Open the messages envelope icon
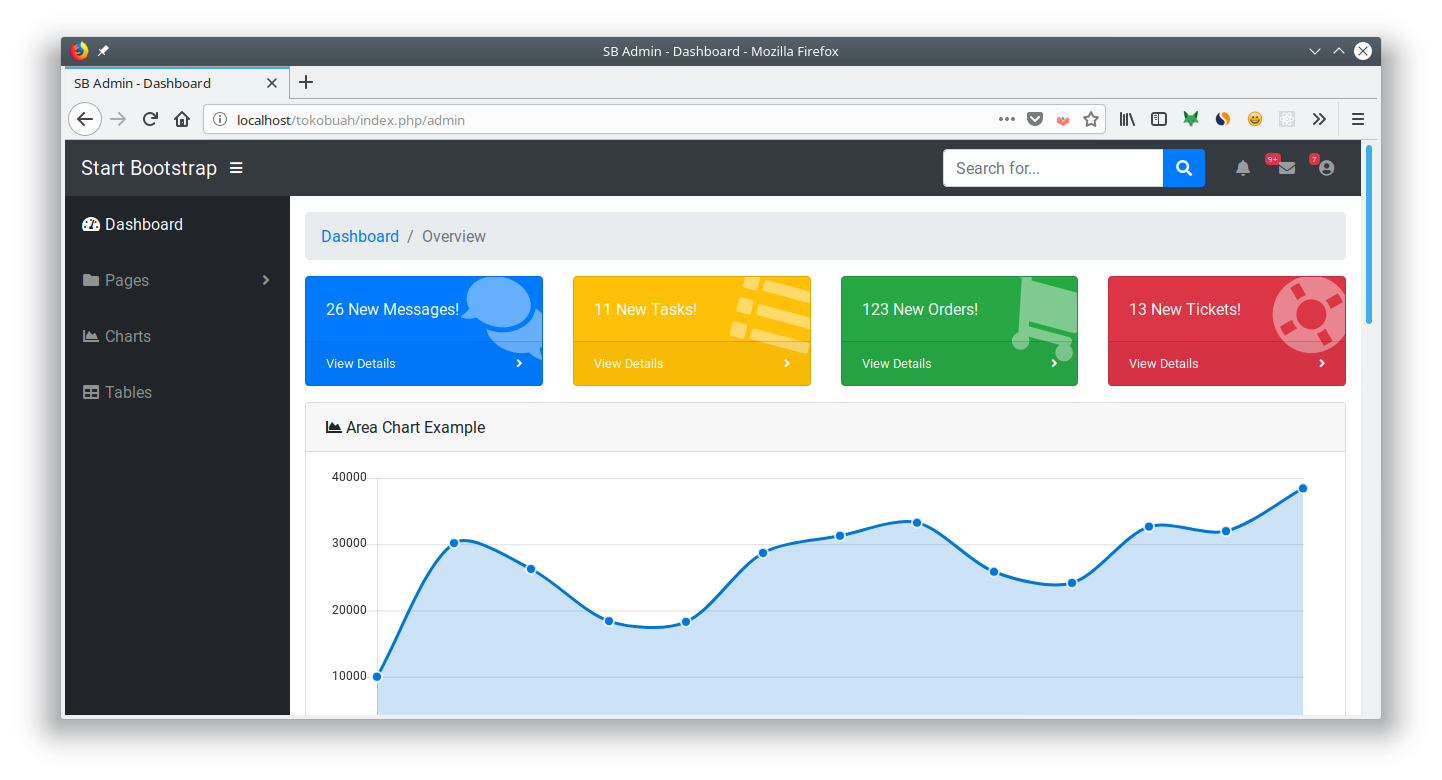1442x780 pixels. click(1286, 168)
